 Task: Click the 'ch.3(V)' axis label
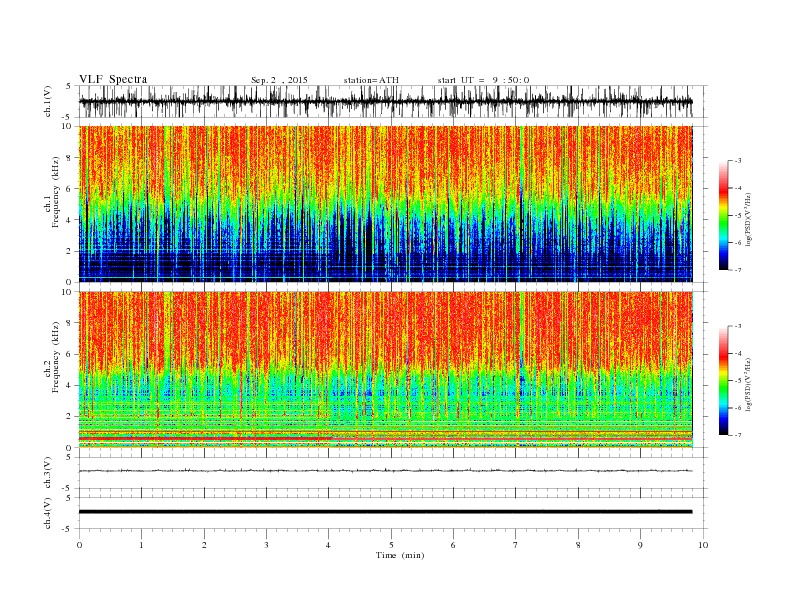click(x=48, y=473)
